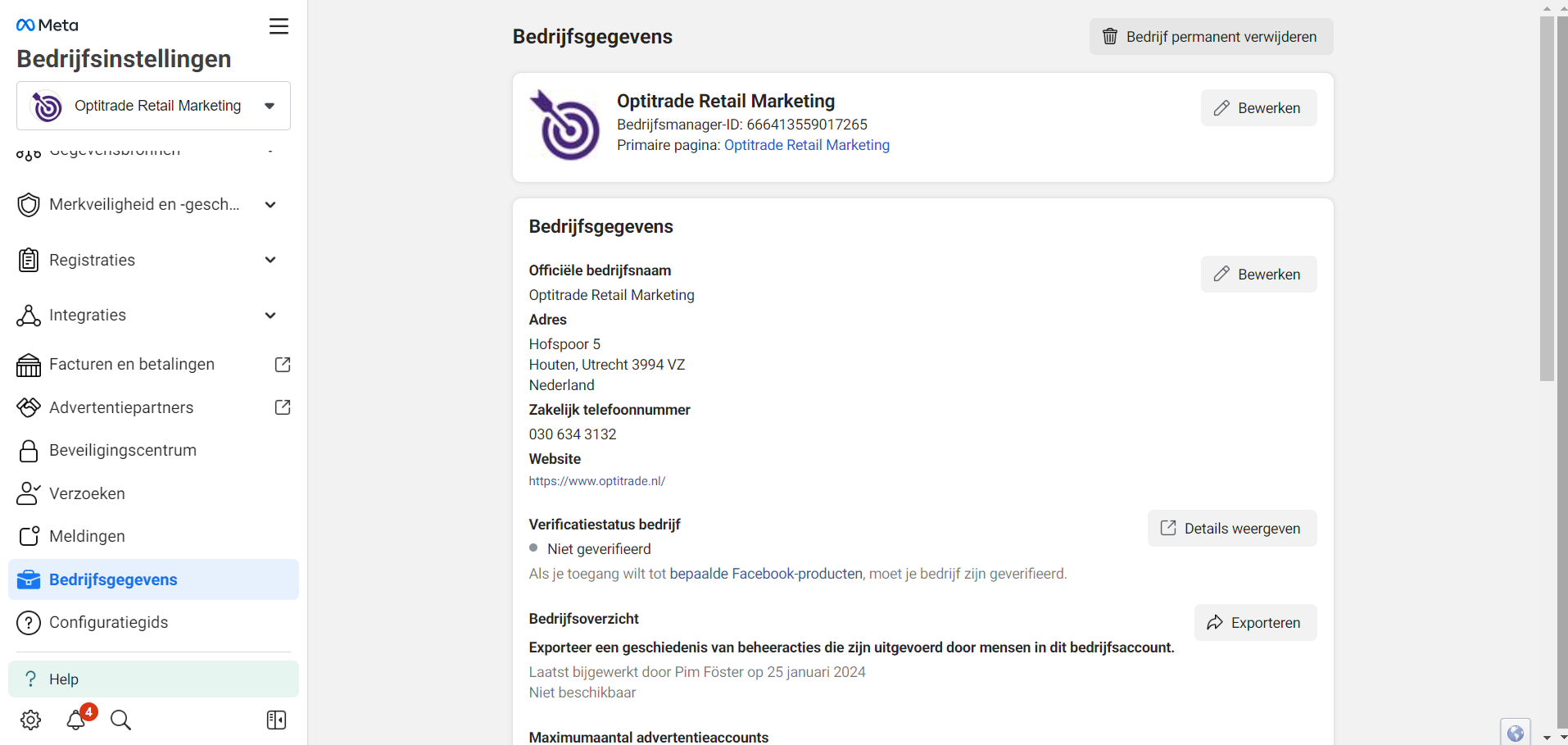The image size is (1568, 745).
Task: Expand the Registraties section chevron
Action: tap(270, 260)
